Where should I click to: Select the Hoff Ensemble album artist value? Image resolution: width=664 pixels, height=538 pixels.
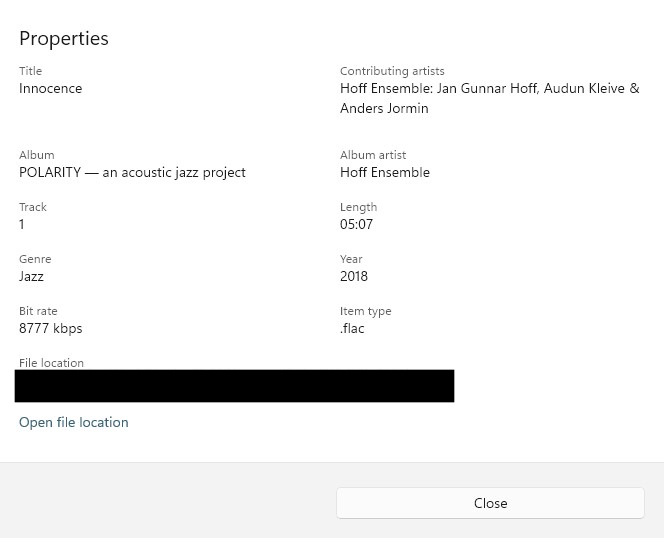(x=385, y=172)
